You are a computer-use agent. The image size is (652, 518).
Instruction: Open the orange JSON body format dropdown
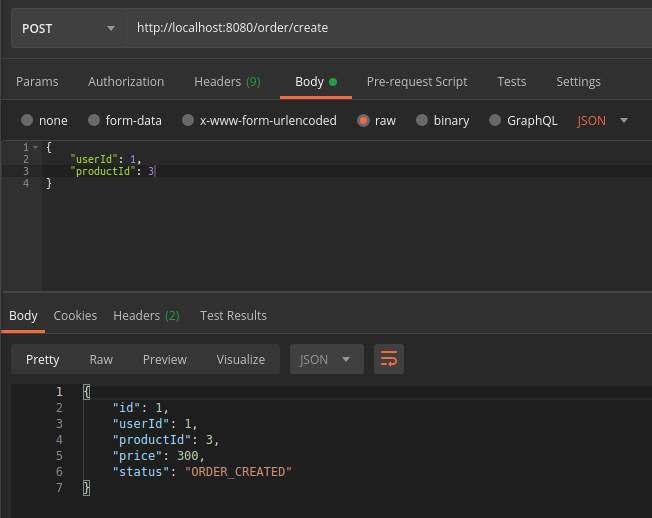pos(603,120)
